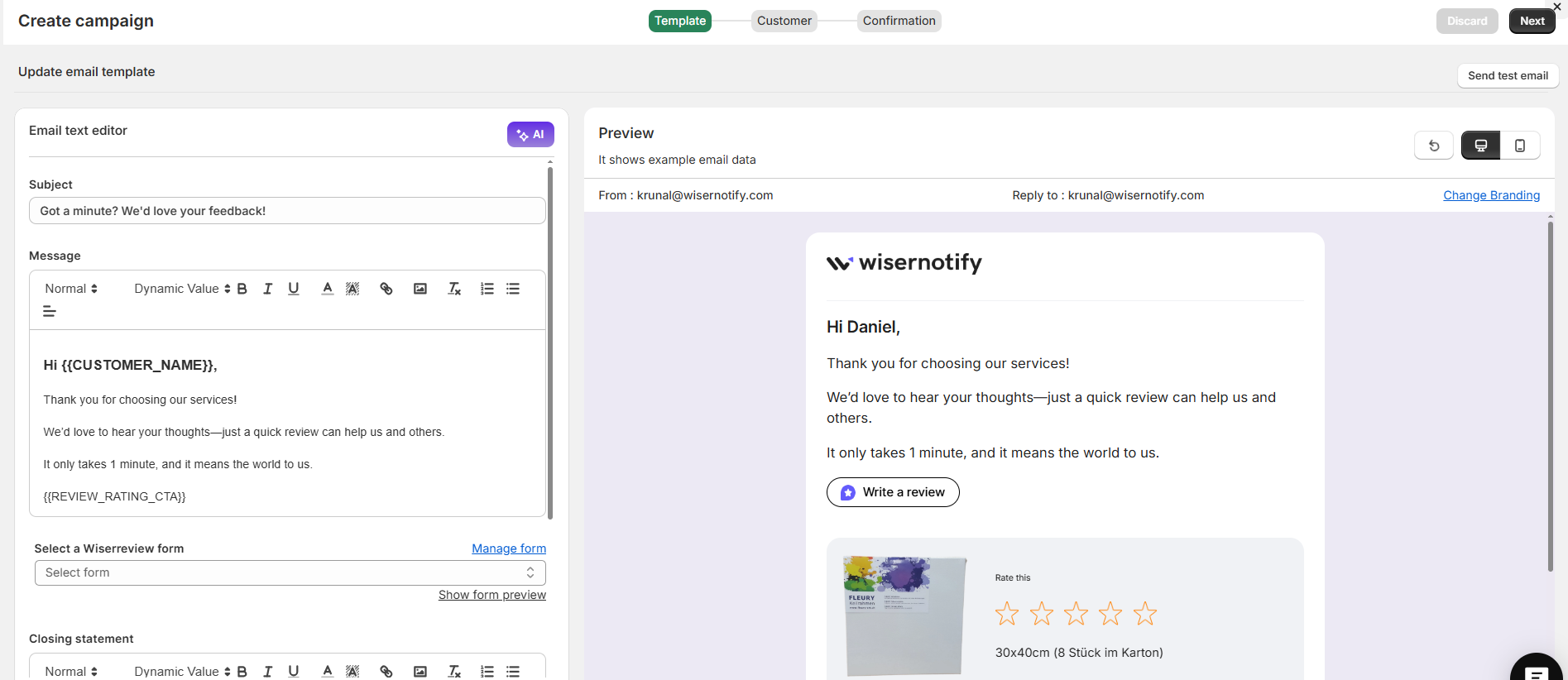Click ordered list icon in Message toolbar
This screenshot has width=1568, height=680.
(x=487, y=289)
